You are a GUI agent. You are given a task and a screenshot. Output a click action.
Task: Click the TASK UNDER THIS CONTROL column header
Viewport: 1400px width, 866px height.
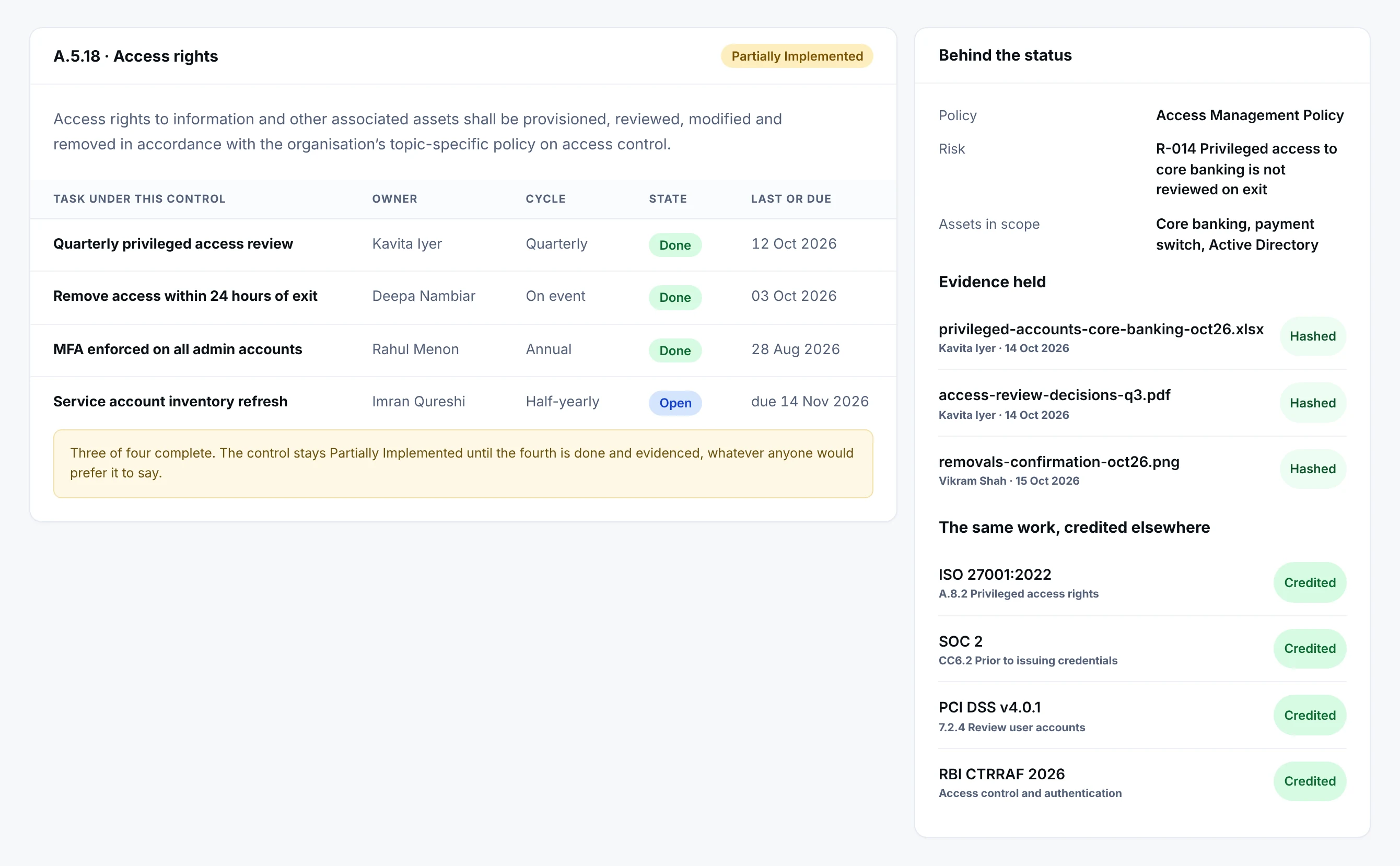139,199
